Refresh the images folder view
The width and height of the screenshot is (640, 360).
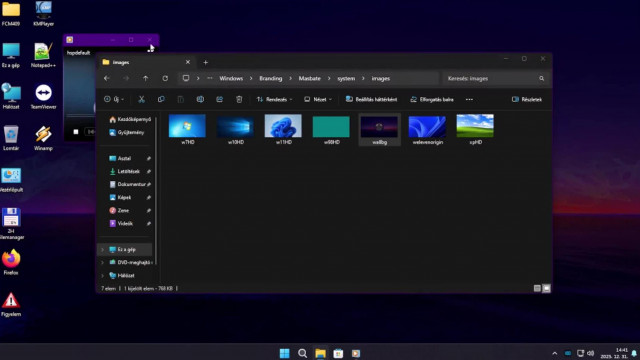pos(165,78)
